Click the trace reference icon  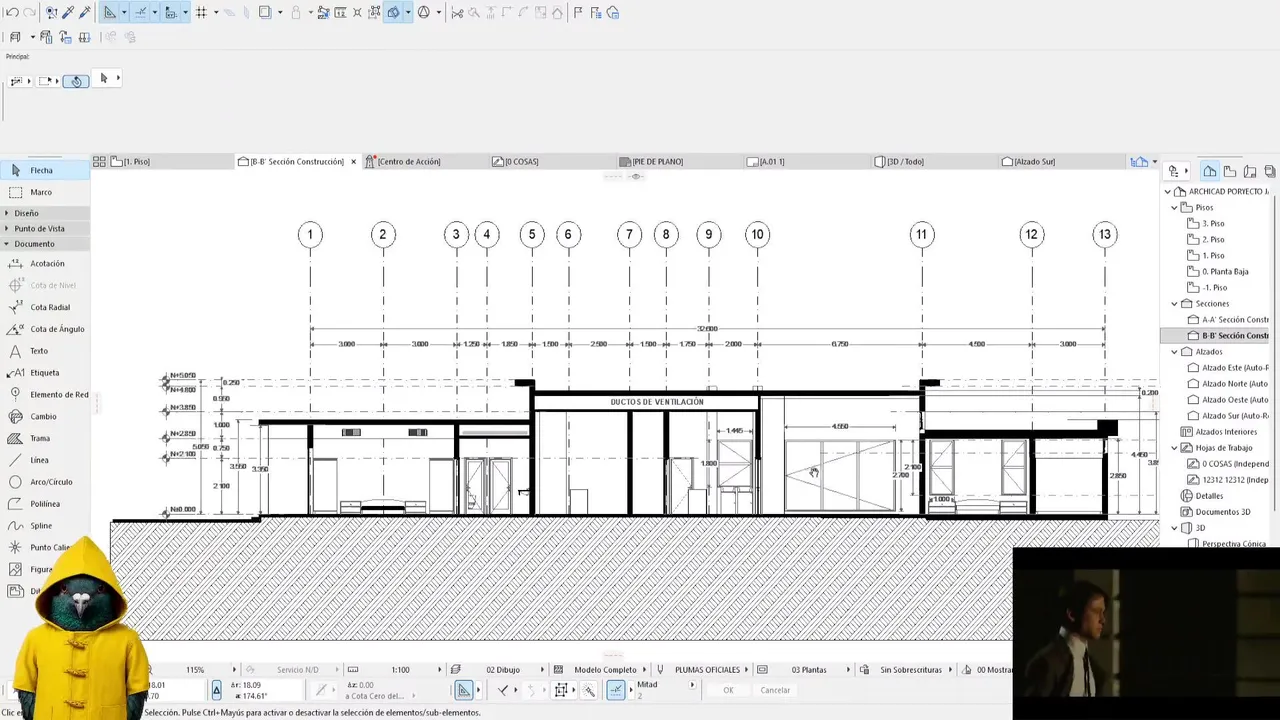point(264,13)
